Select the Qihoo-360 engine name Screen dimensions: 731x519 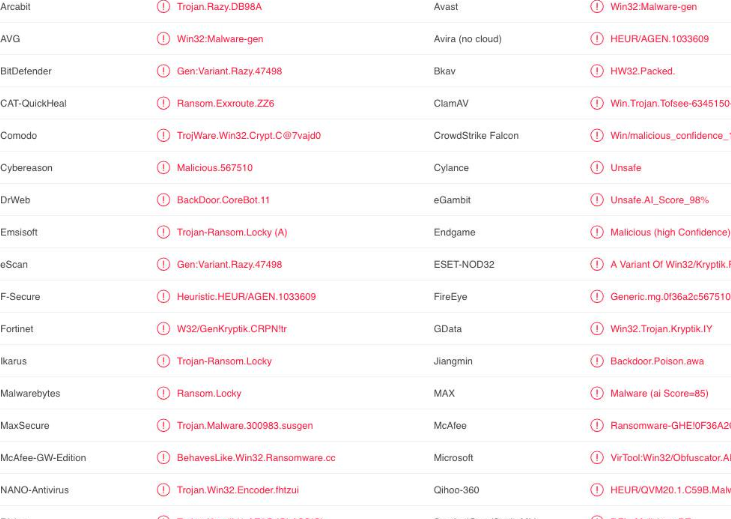tap(456, 490)
